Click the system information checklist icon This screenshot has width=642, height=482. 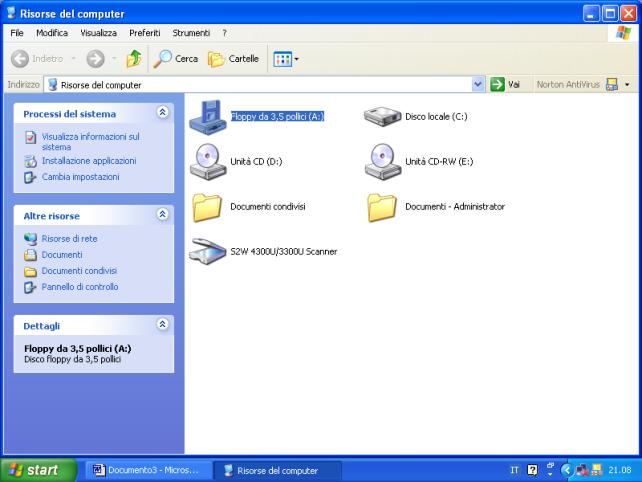30,138
